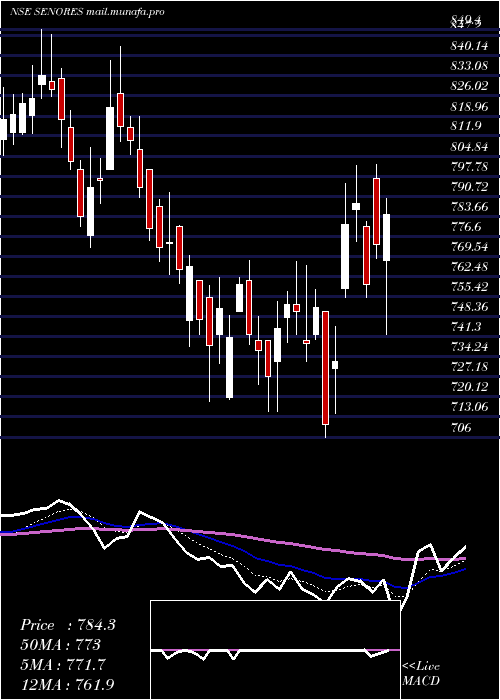The height and width of the screenshot is (700, 500).
Task: Select the 720.12 price level label
Action: [x=469, y=387]
